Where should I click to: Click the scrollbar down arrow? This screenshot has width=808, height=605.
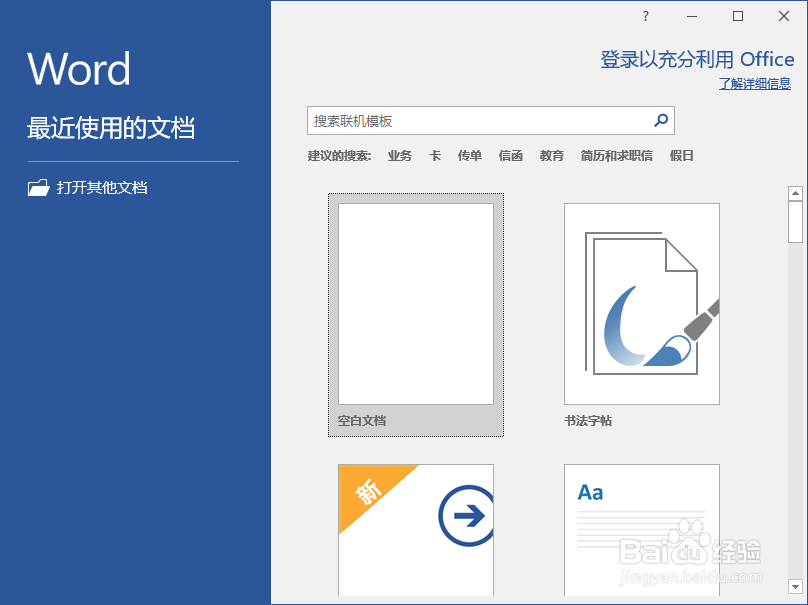795,586
